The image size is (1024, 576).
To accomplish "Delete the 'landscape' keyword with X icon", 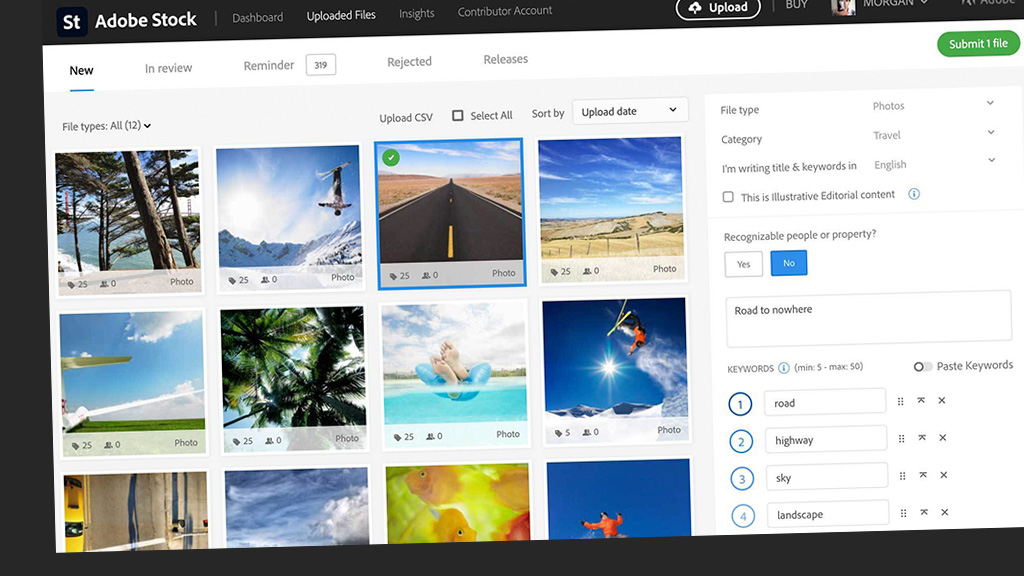I will point(943,513).
